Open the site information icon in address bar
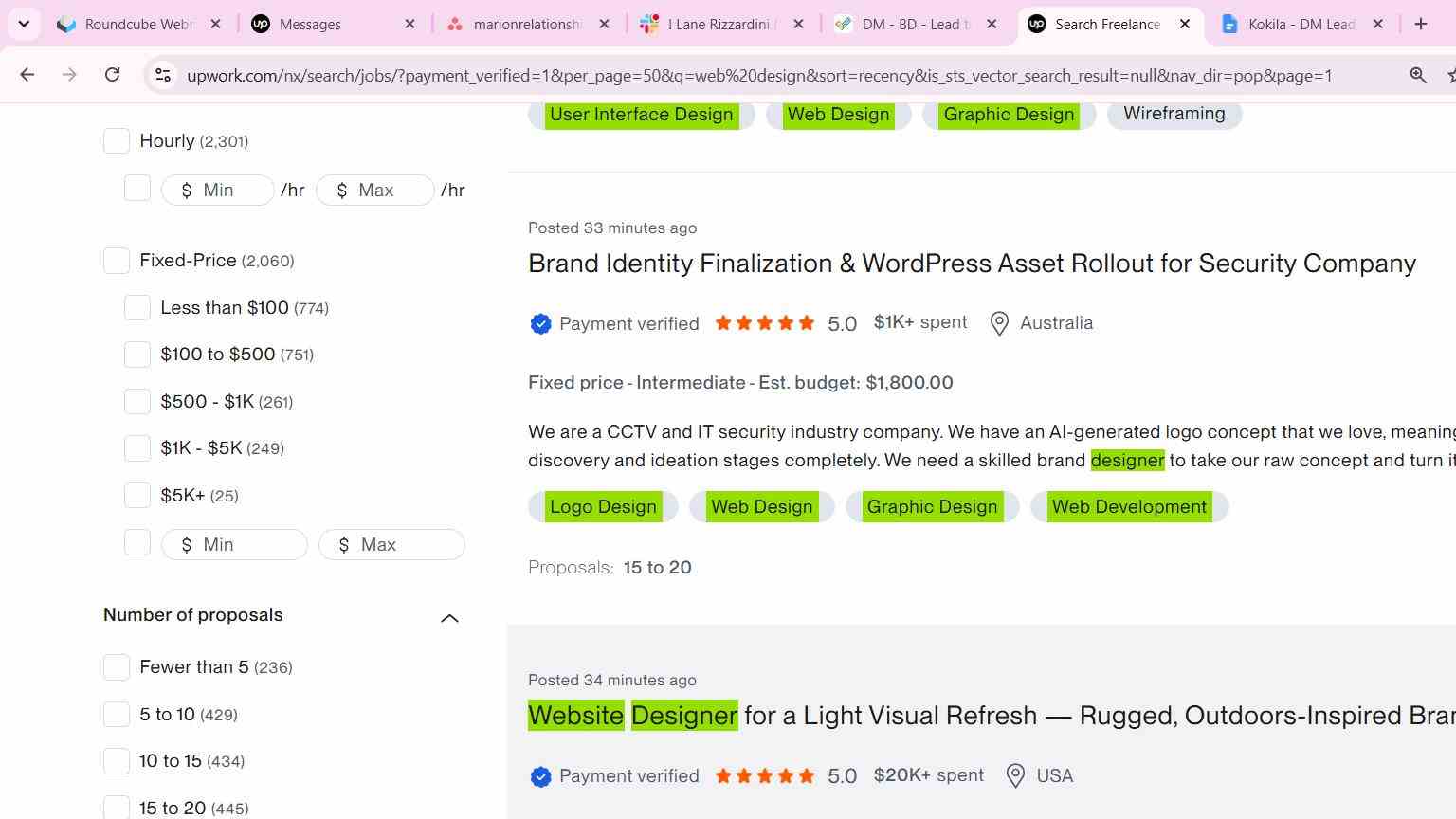 pyautogui.click(x=163, y=75)
